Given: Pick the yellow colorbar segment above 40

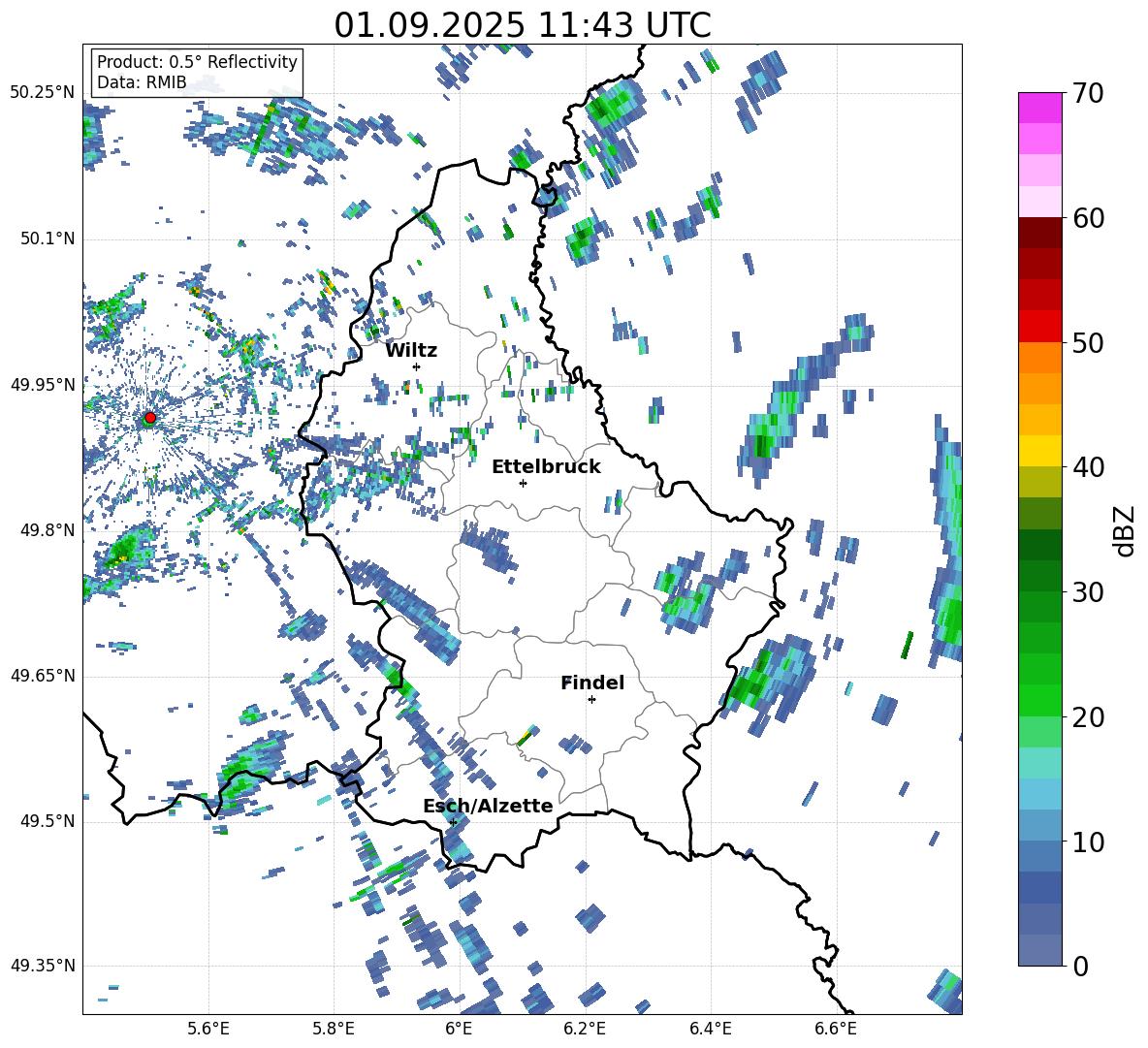Looking at the screenshot, I should 1039,451.
